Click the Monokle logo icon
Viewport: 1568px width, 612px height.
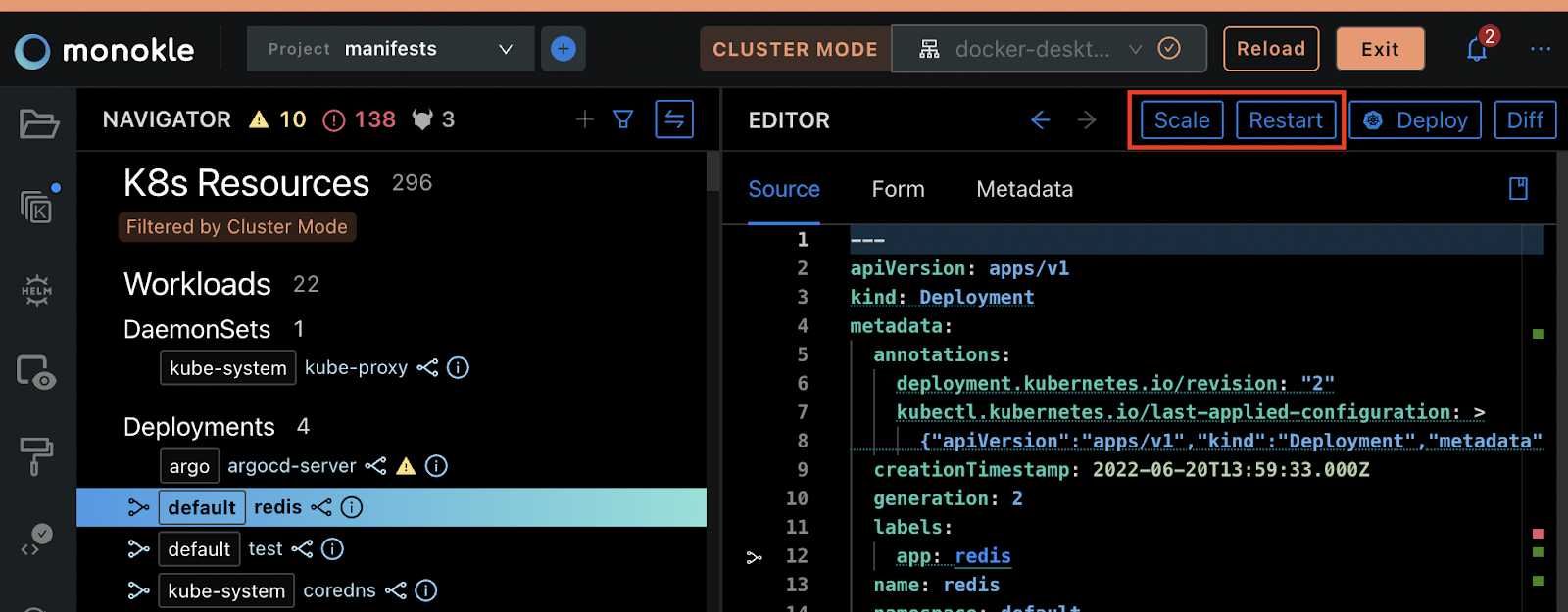pyautogui.click(x=32, y=51)
